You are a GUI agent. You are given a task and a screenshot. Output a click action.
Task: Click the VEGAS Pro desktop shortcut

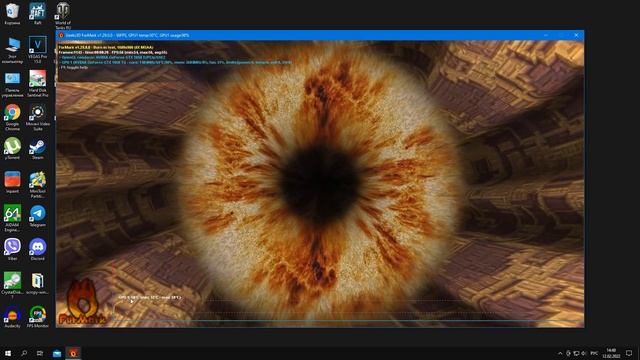pos(38,50)
